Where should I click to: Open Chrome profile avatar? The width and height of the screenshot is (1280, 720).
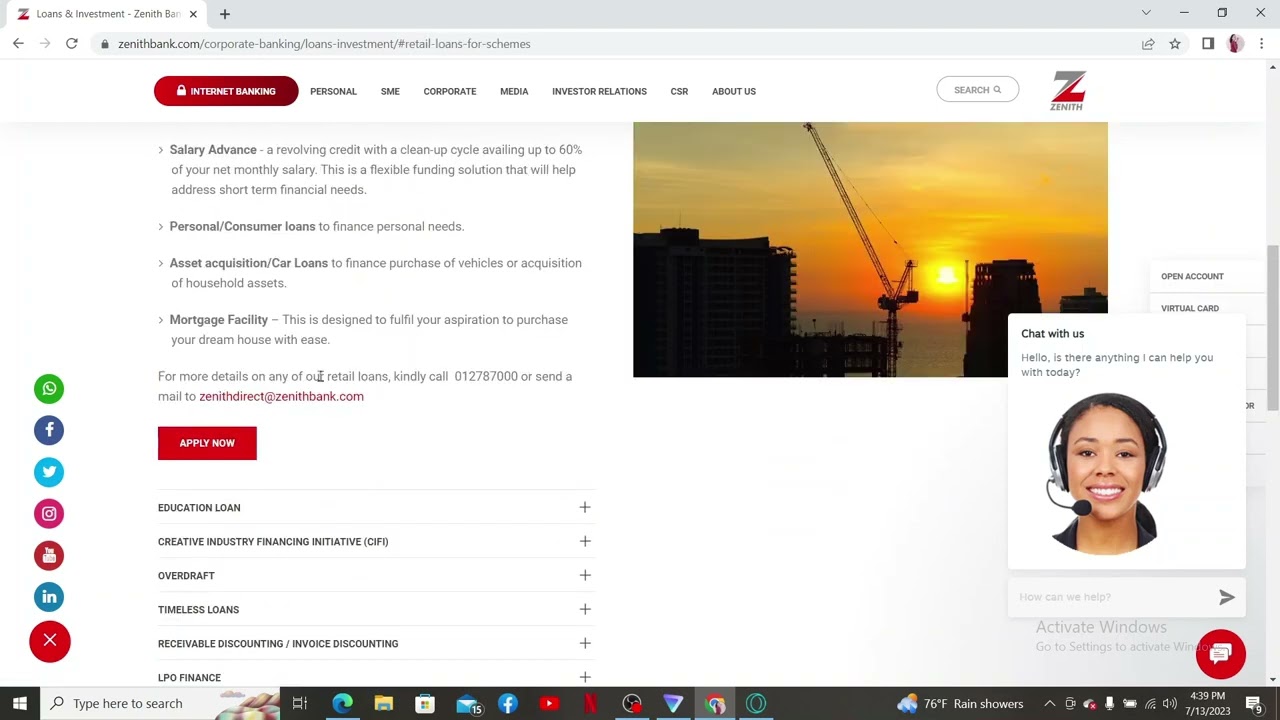1236,44
